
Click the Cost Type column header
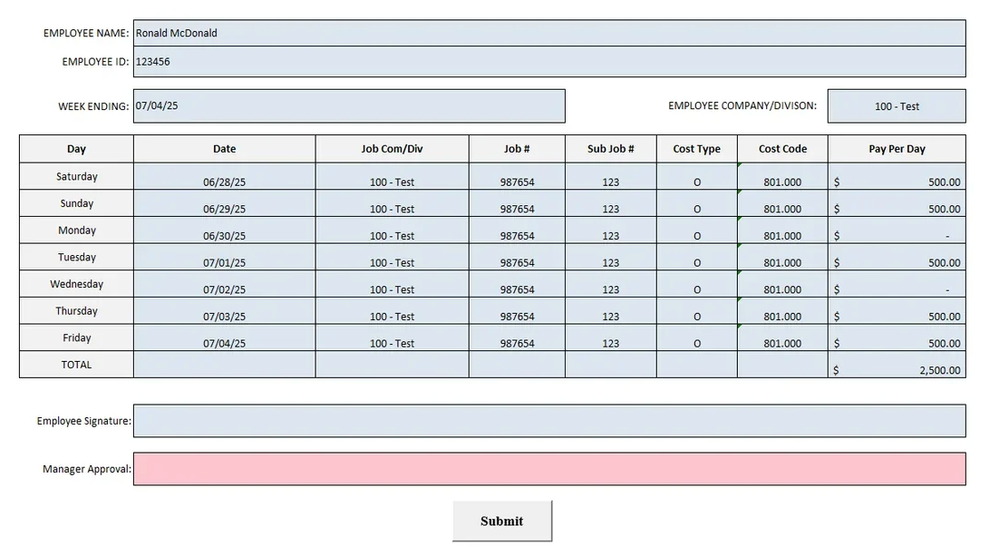(x=697, y=148)
